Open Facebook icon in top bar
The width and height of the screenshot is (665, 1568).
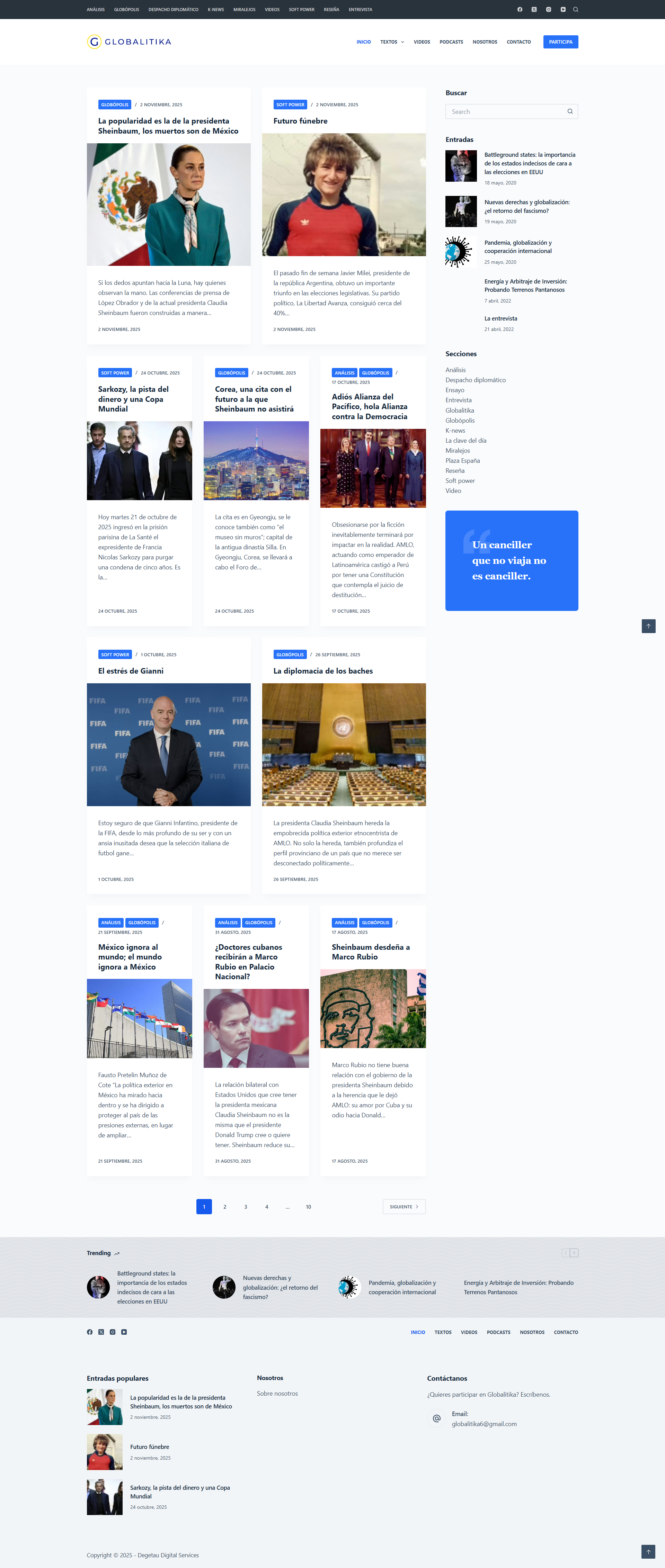(x=520, y=10)
